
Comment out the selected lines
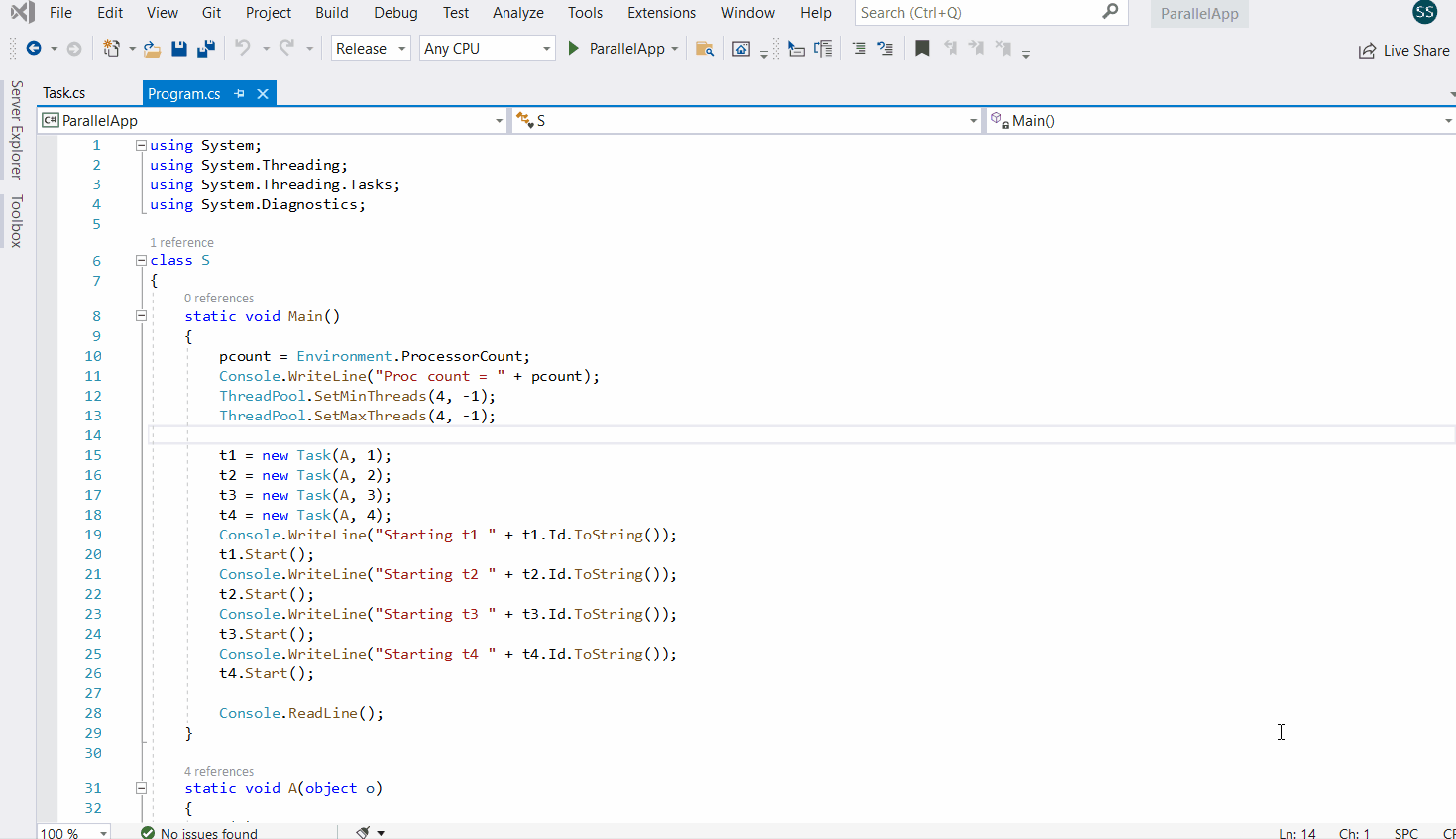(858, 48)
